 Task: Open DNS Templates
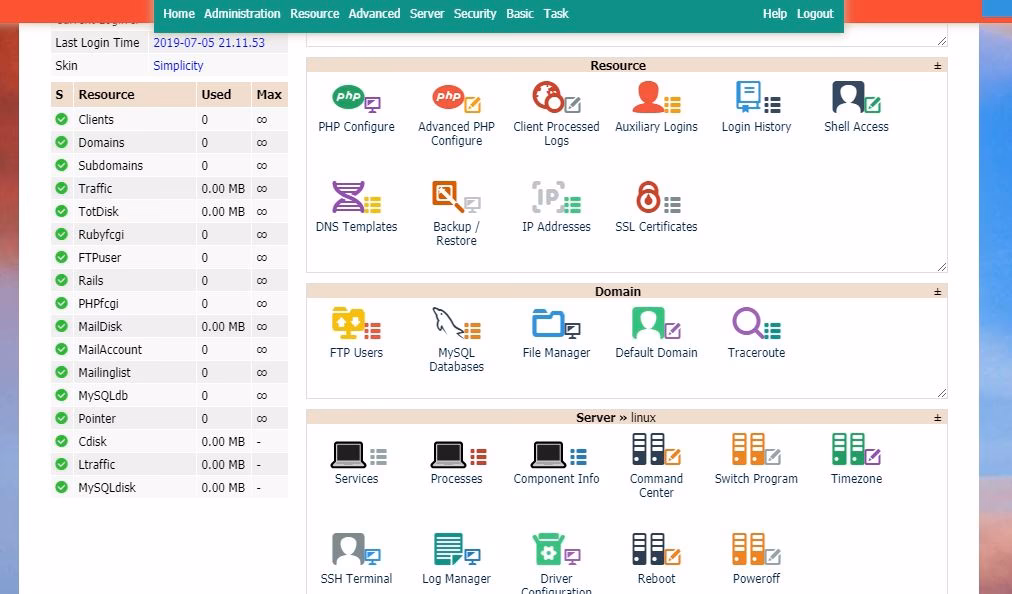[356, 205]
